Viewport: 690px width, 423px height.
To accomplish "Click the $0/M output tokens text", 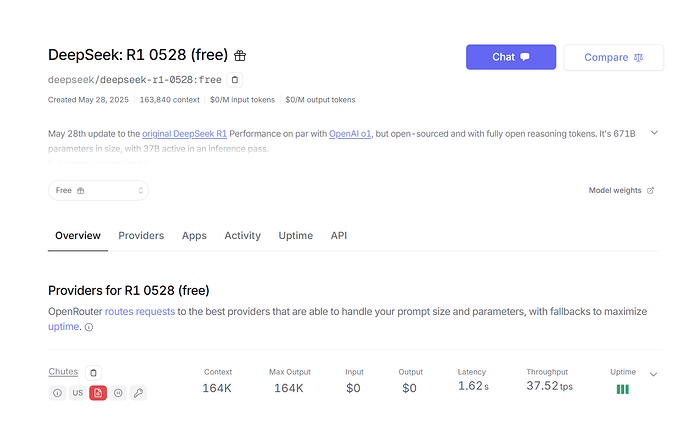I will point(320,100).
